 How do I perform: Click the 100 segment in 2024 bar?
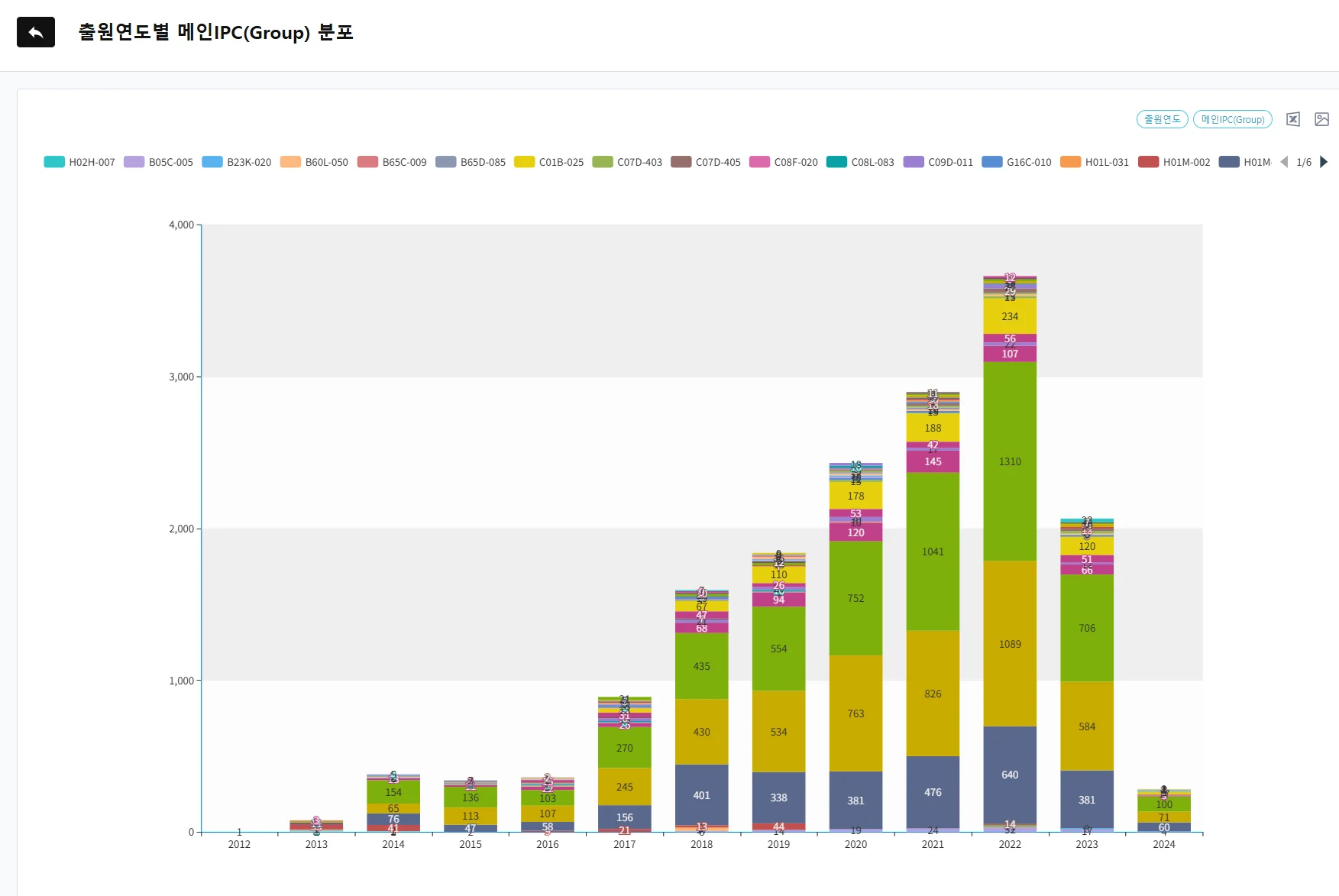1164,804
